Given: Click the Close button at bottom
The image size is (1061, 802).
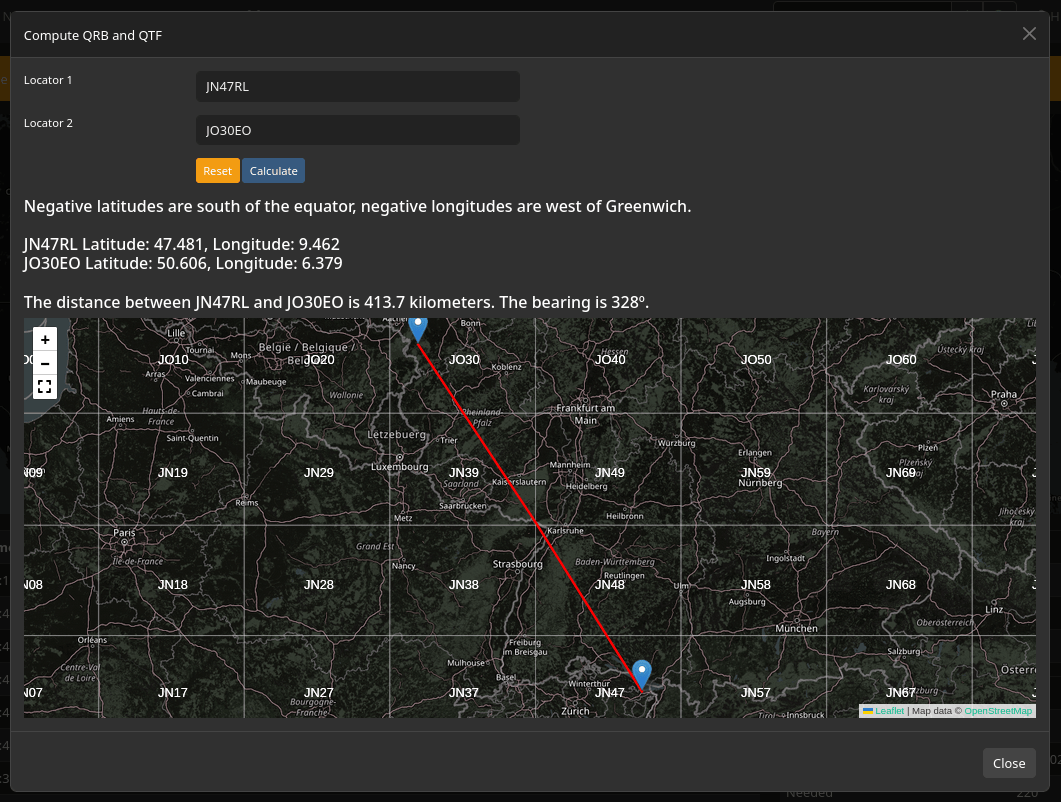Looking at the screenshot, I should click(1009, 763).
